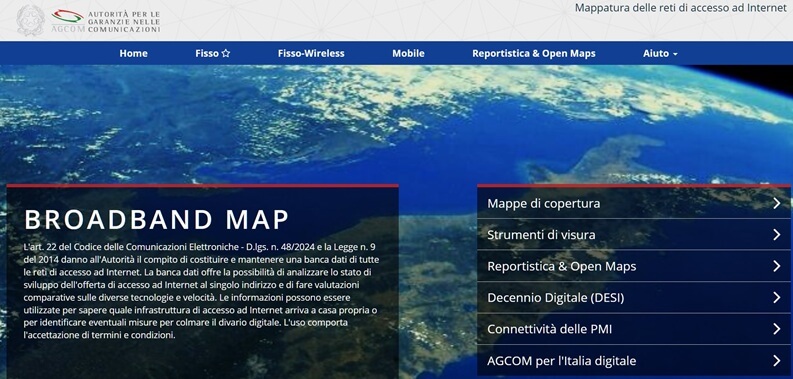The image size is (793, 379).
Task: Click the star icon beside Fisso
Action: (x=226, y=53)
